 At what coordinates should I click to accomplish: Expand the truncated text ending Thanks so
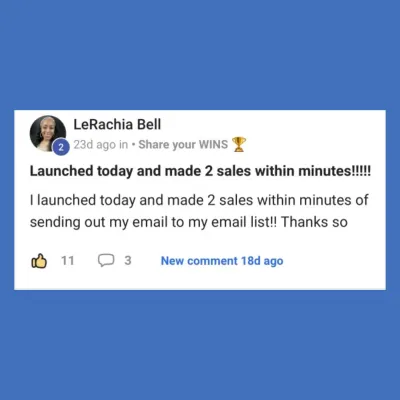coord(314,222)
